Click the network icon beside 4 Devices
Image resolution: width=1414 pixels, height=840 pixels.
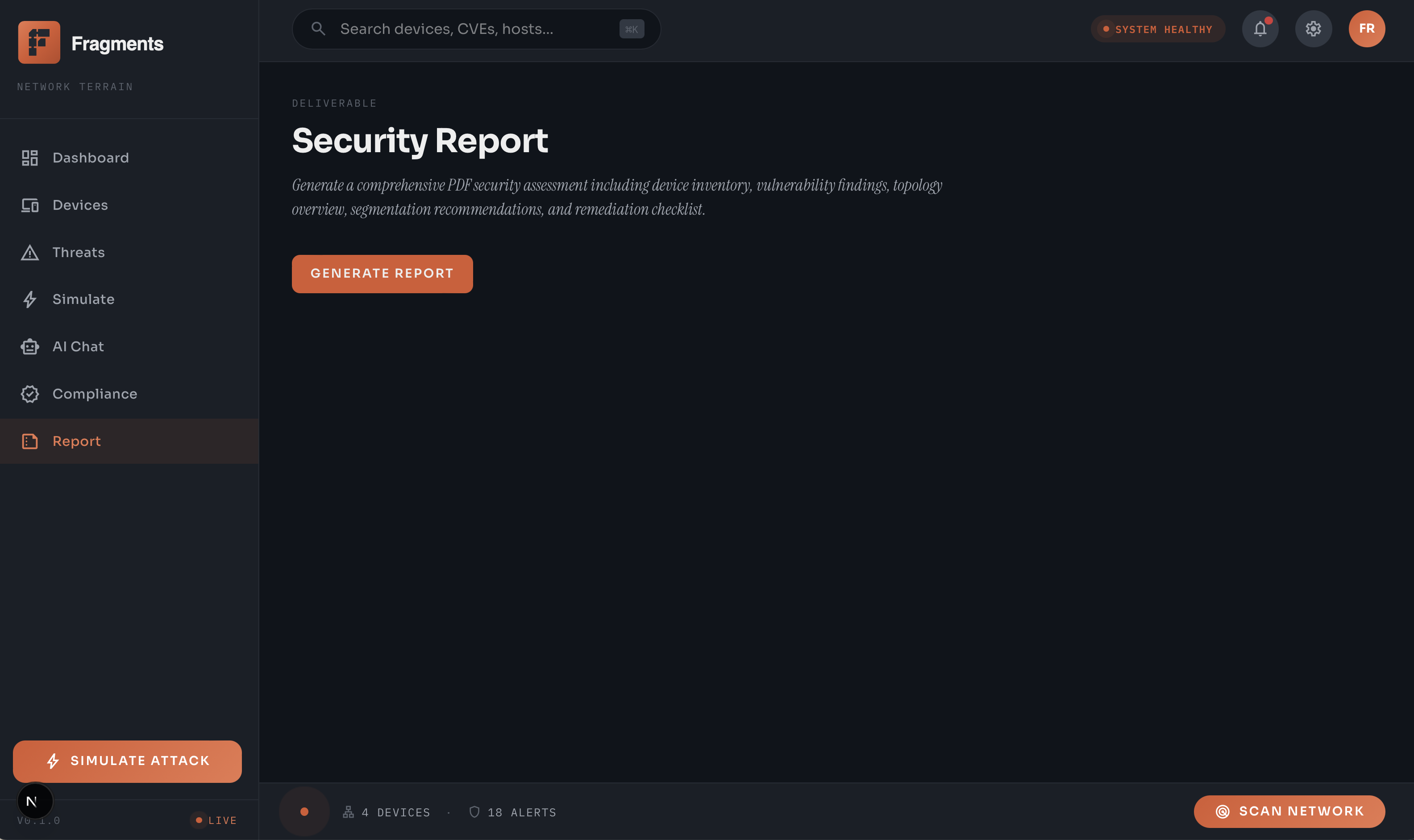point(348,812)
